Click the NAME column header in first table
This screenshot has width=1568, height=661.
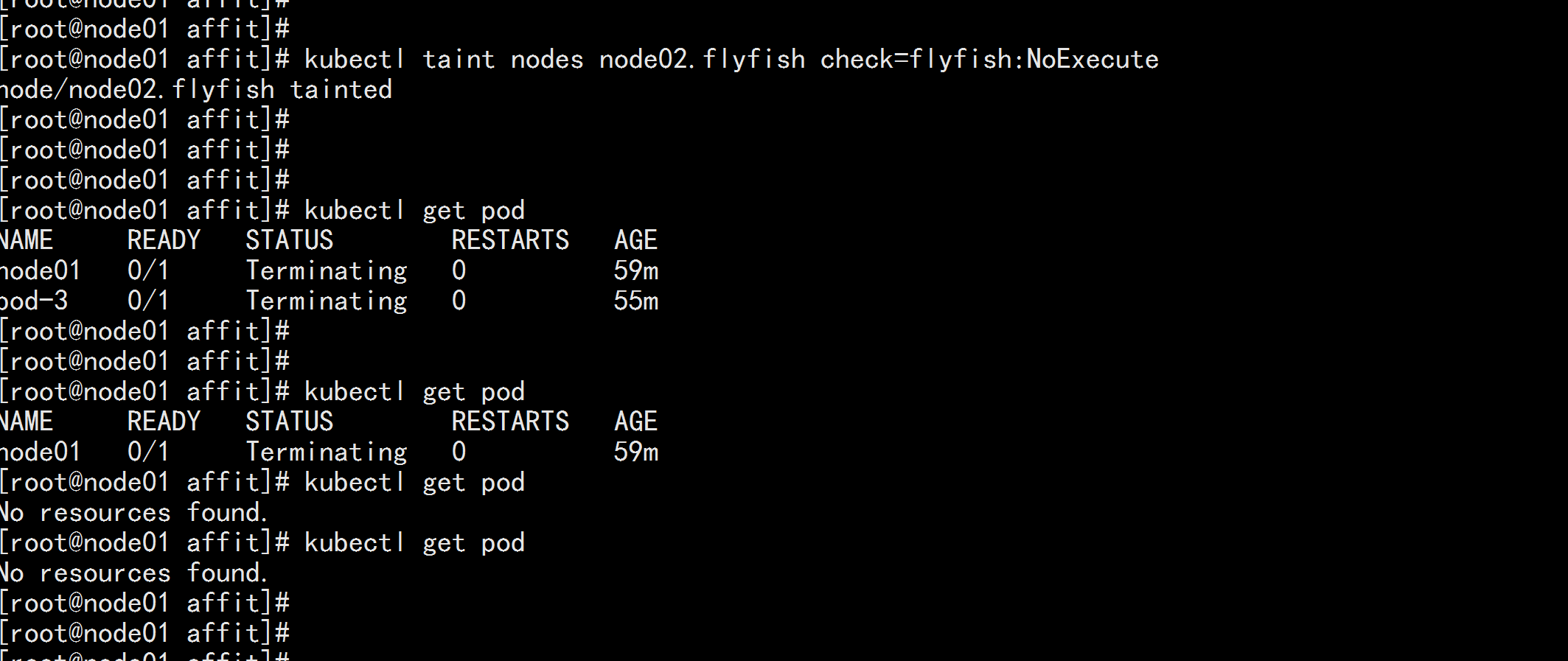click(x=27, y=241)
